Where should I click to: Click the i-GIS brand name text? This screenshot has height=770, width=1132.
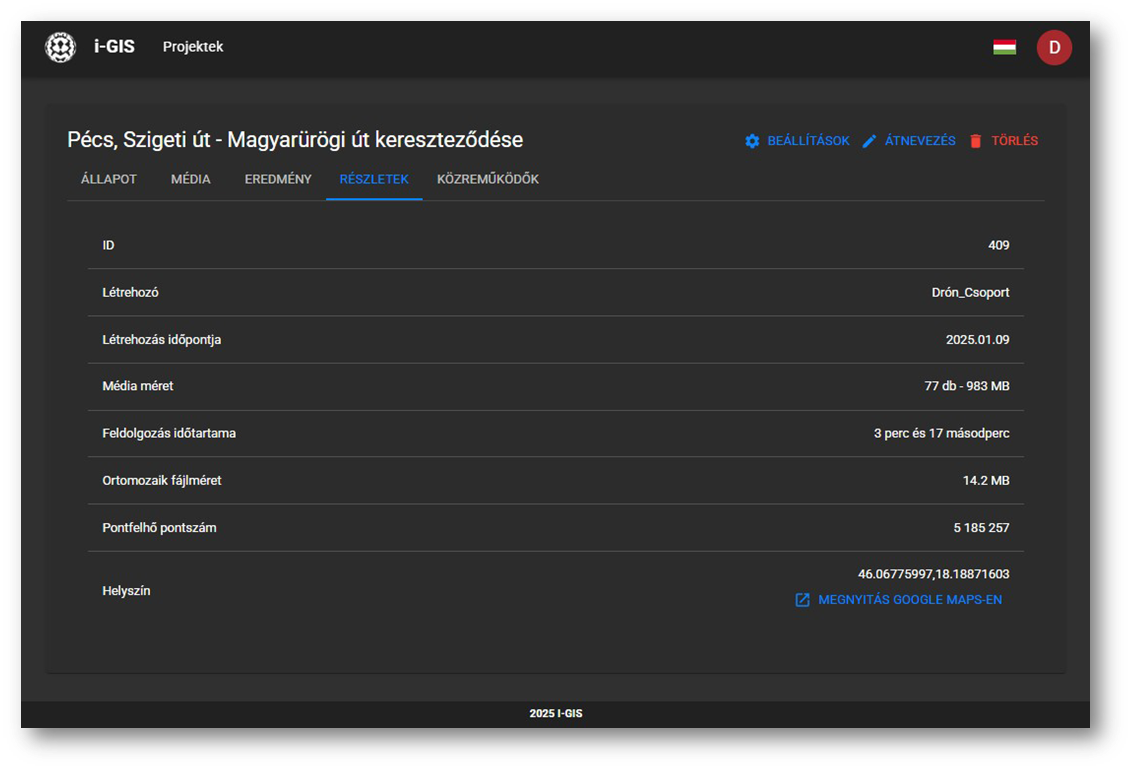pos(114,47)
